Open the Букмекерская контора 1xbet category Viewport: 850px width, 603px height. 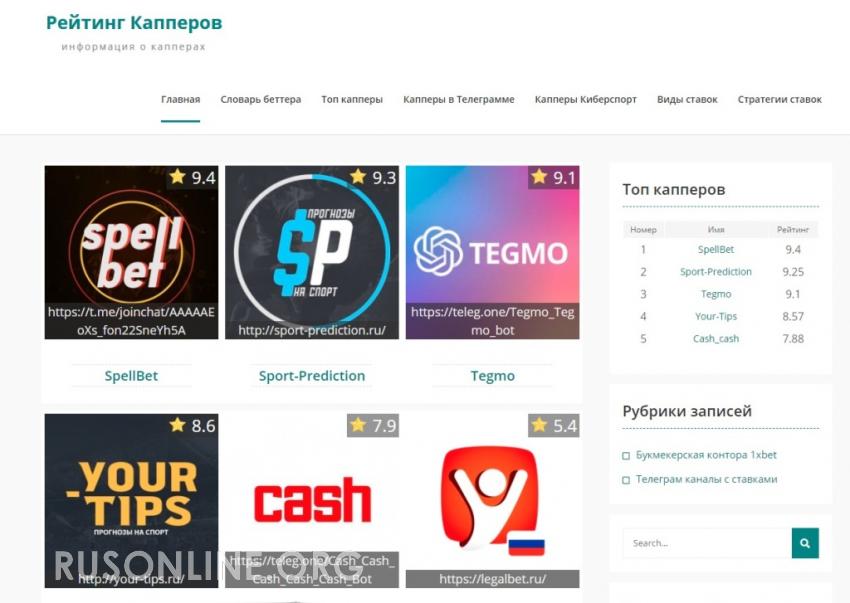[x=706, y=455]
